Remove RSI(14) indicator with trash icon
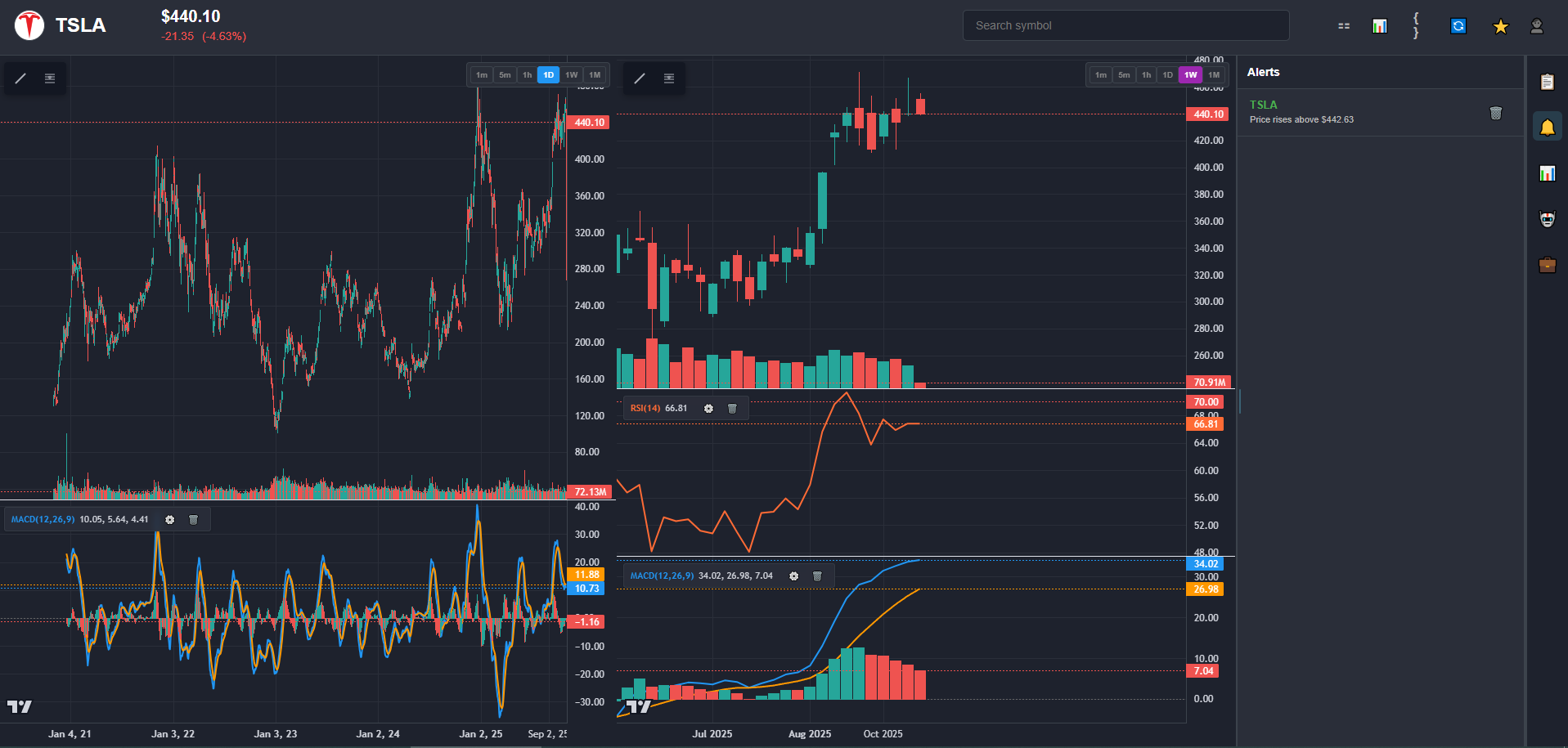 pyautogui.click(x=732, y=409)
